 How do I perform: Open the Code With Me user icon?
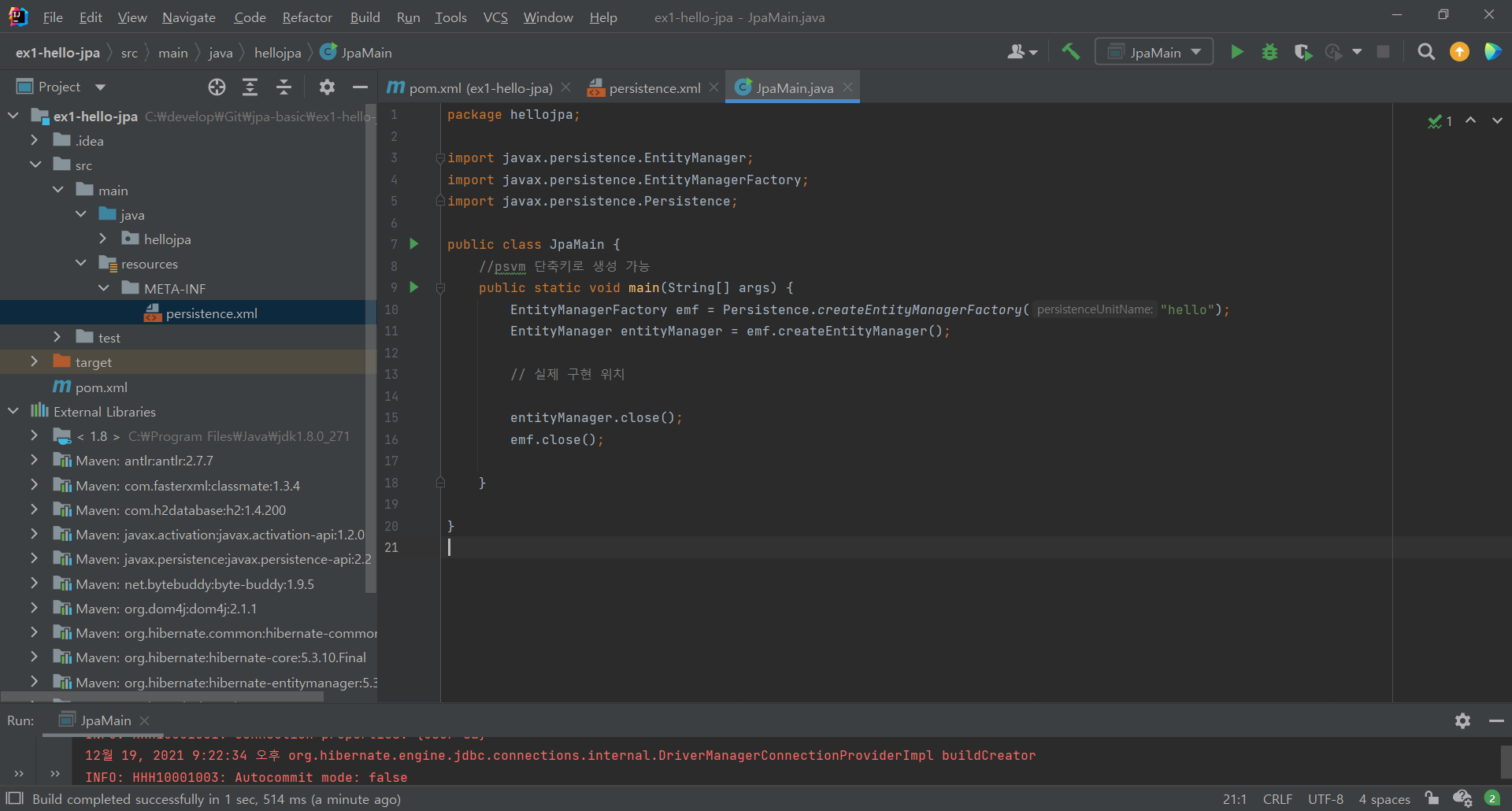point(1022,52)
